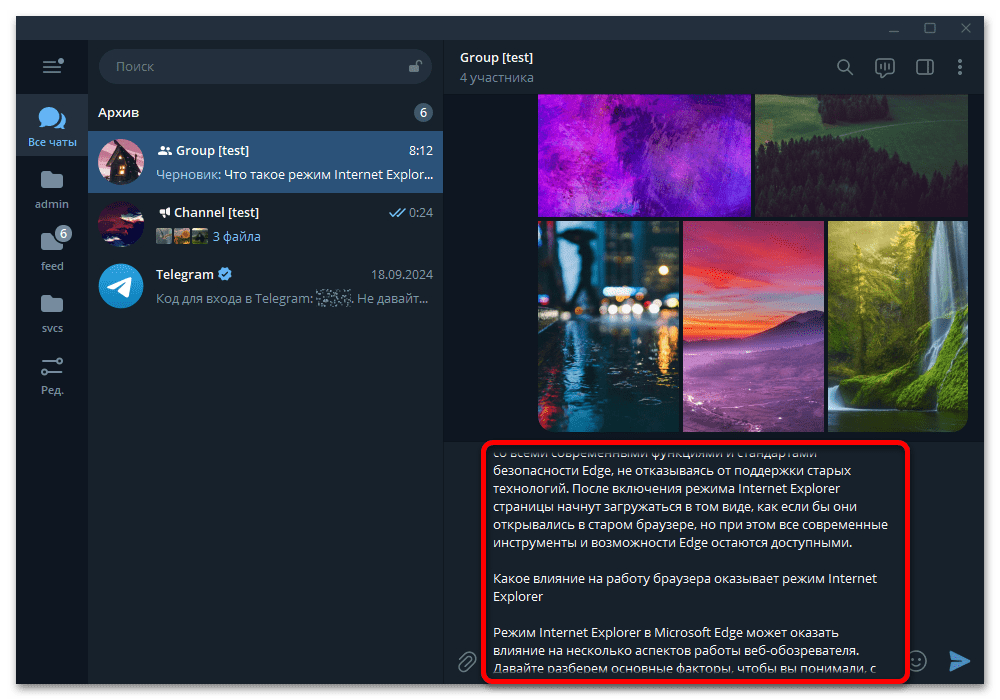This screenshot has height=700, width=1000.
Task: Toggle the right info sidebar panel
Action: [925, 67]
